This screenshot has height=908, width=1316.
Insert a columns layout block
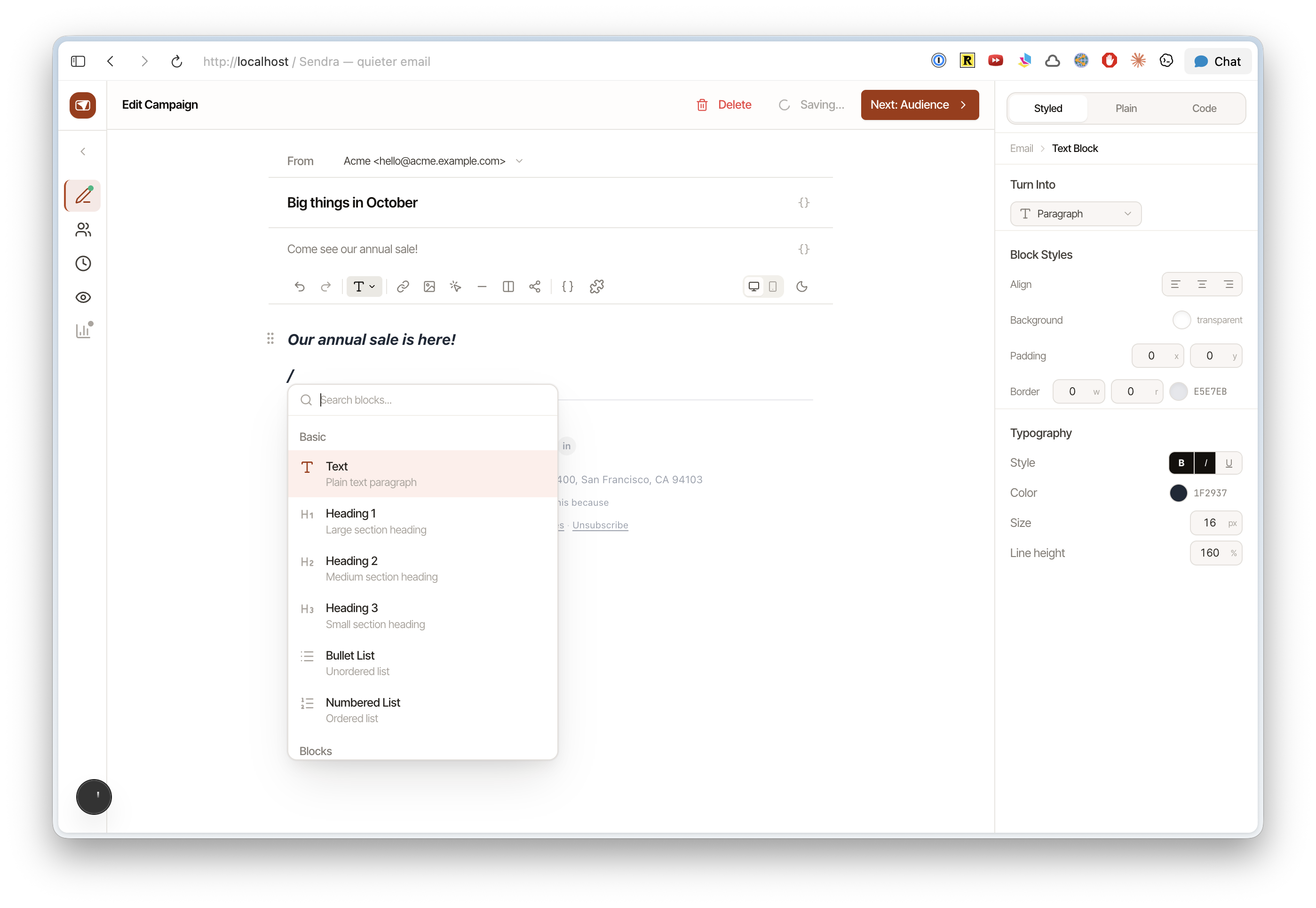pos(508,287)
